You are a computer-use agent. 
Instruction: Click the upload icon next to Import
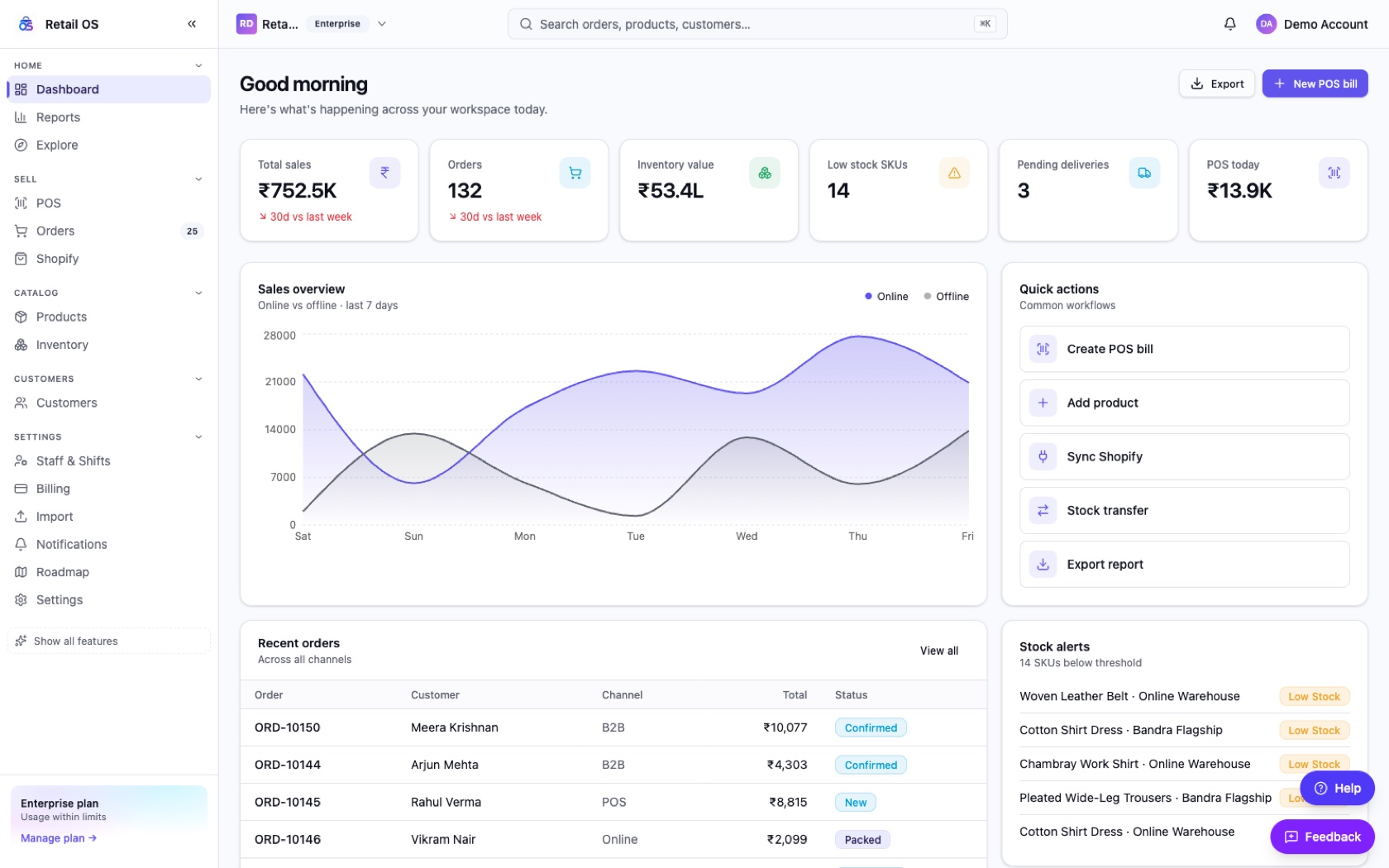[21, 516]
